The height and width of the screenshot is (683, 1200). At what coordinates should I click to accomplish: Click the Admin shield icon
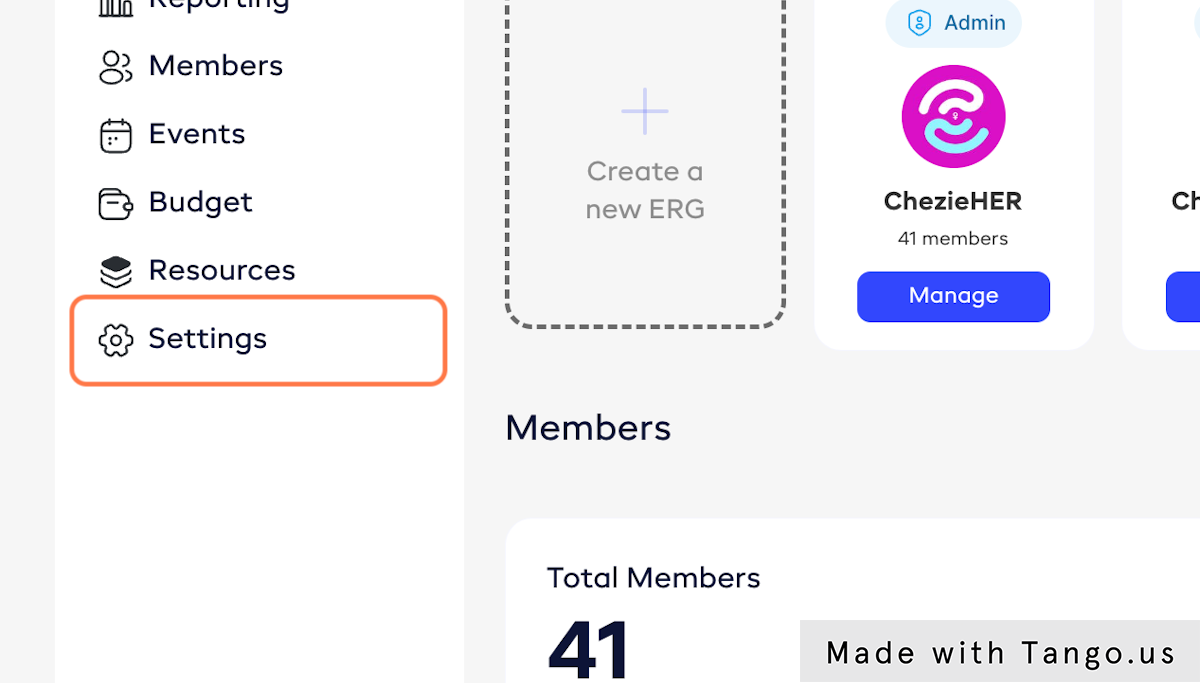pos(919,23)
